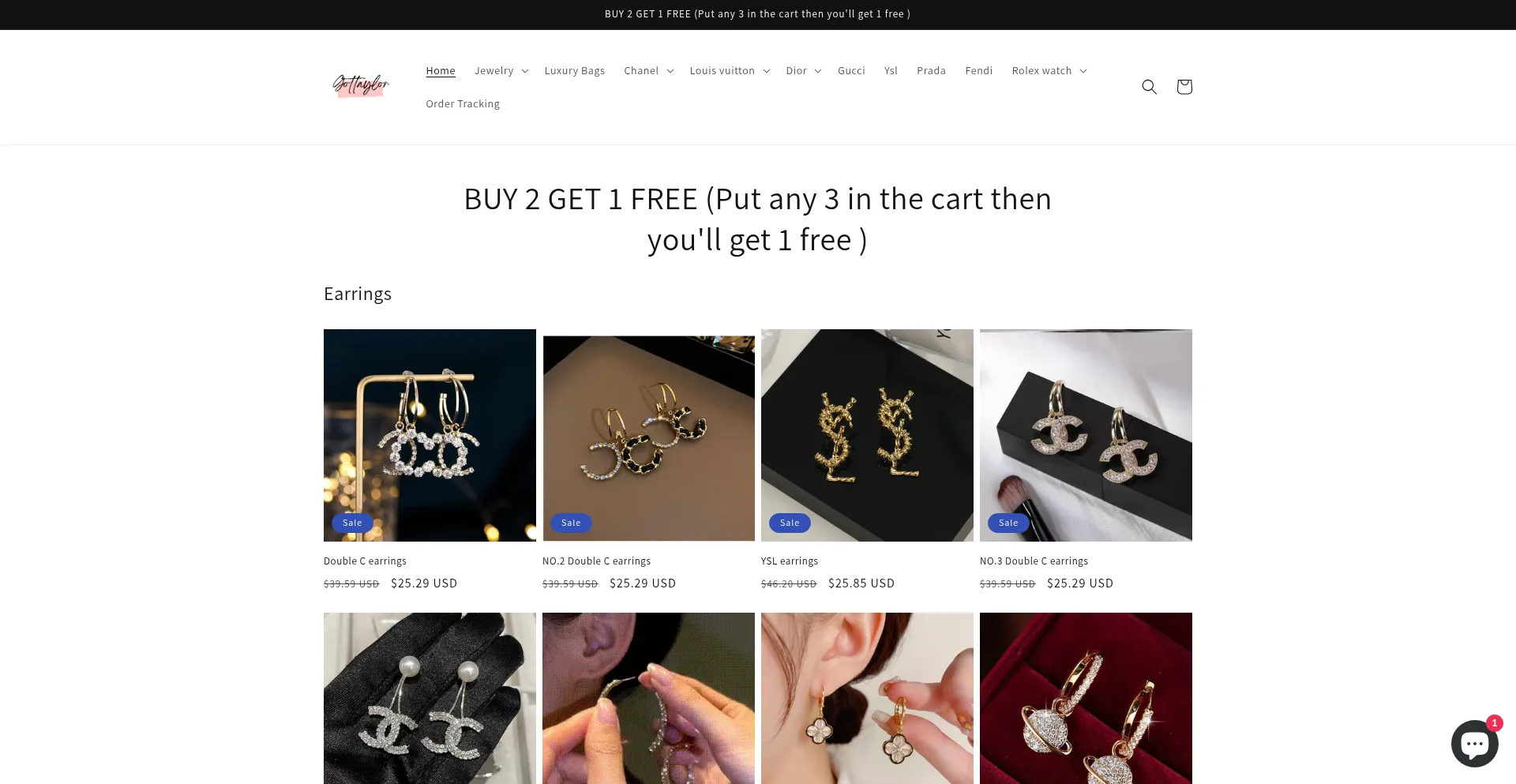The image size is (1516, 784).
Task: Open the gold YSL earrings thumbnail
Action: pos(867,435)
